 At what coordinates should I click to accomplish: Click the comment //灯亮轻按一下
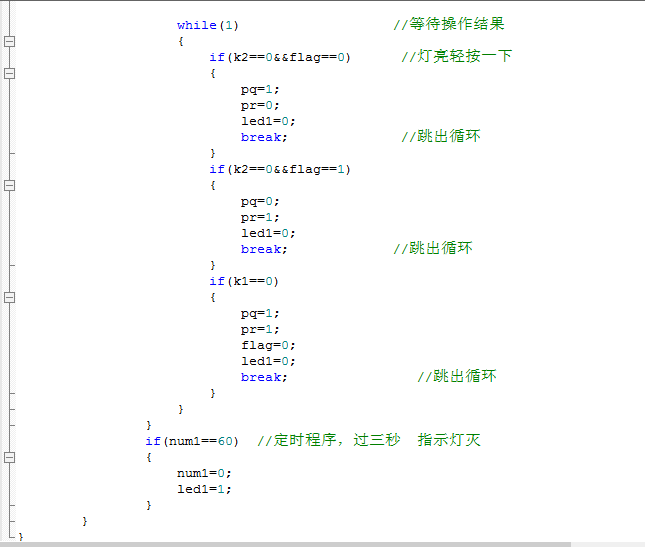pos(457,56)
